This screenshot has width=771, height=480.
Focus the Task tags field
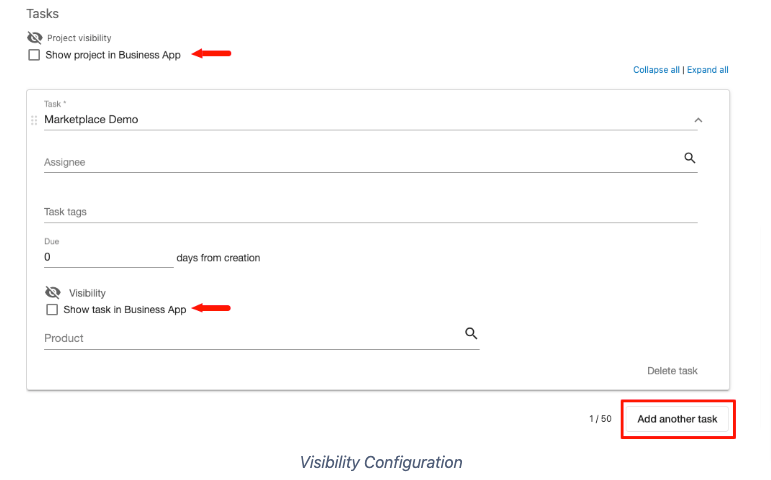pos(371,212)
